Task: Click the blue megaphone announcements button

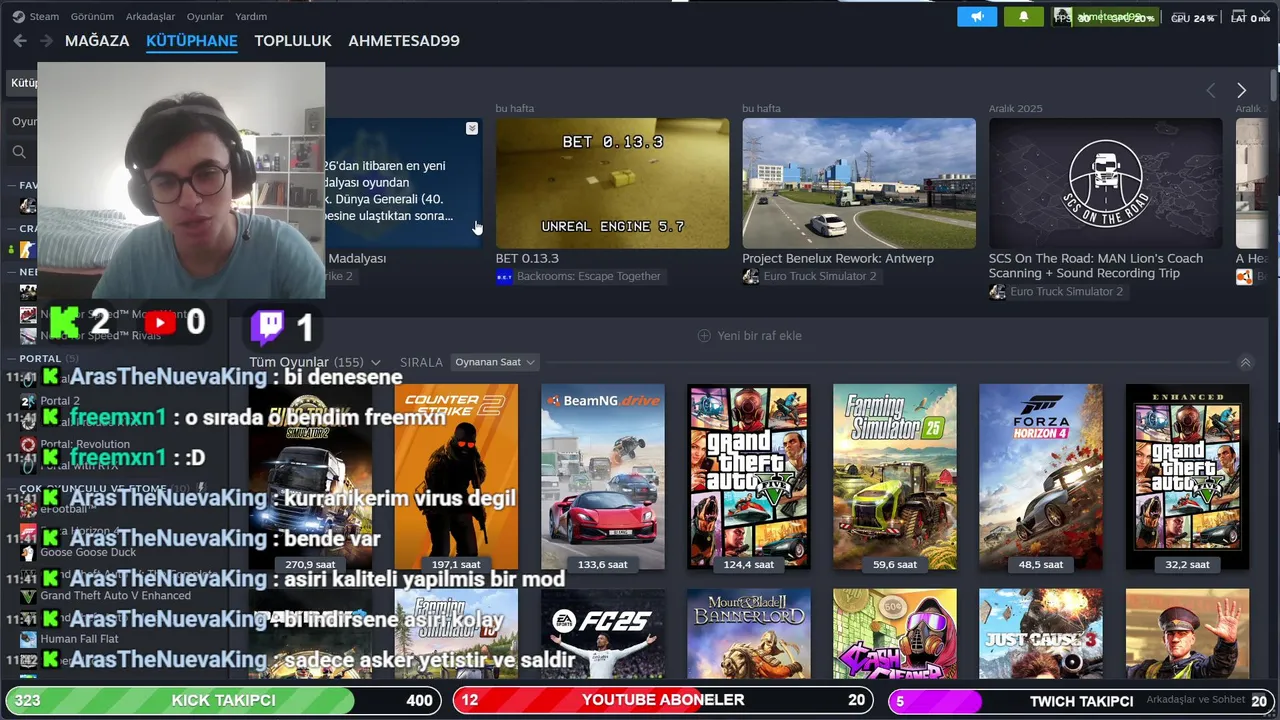Action: 977,17
